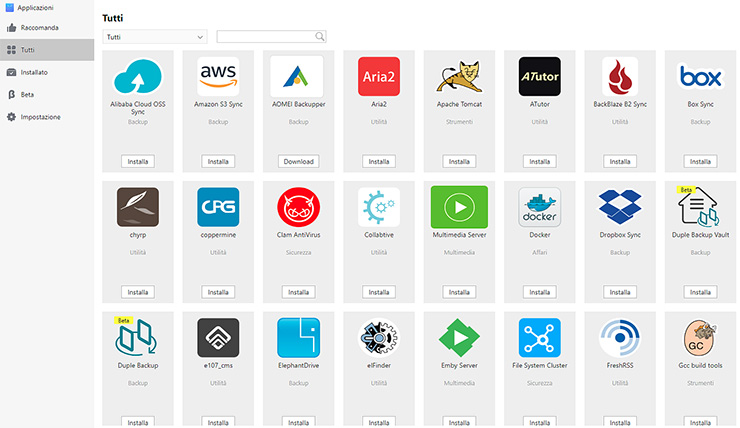This screenshot has width=740, height=428.
Task: Click the Amazon S3 Sync app icon
Action: (x=218, y=76)
